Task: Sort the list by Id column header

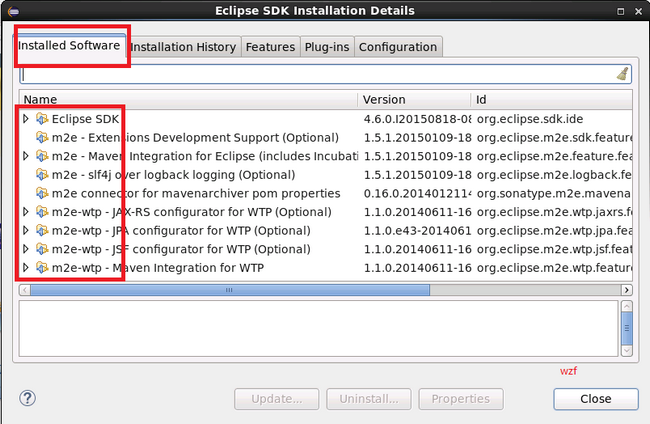Action: click(552, 99)
